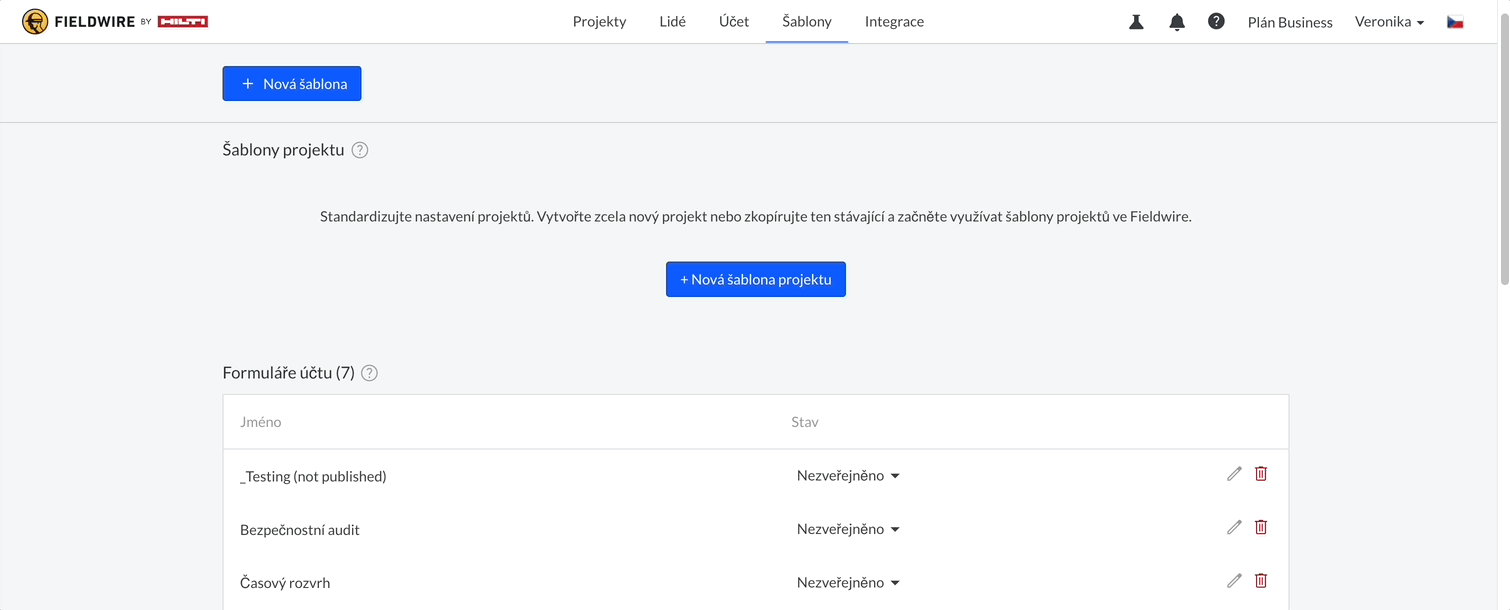Screen dimensions: 1510x610
Task: Open status dropdown for Bezpečnostní audit
Action: coord(848,529)
